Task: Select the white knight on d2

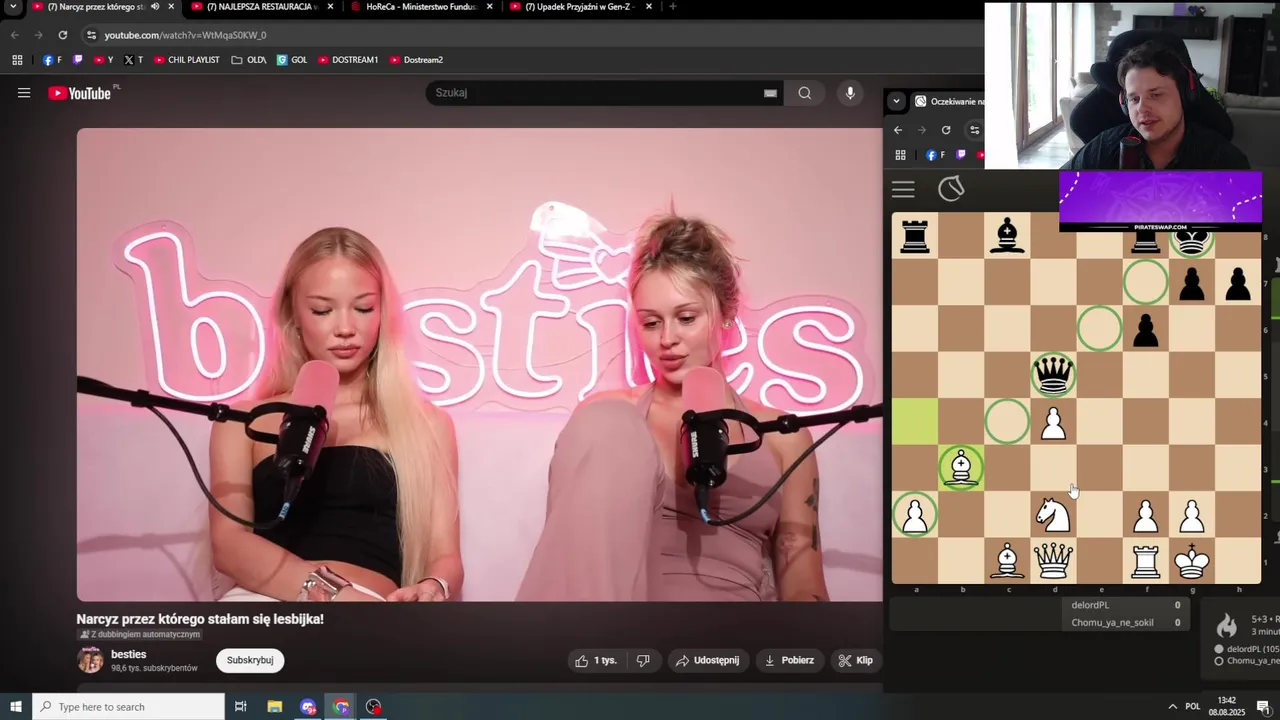Action: (1053, 514)
